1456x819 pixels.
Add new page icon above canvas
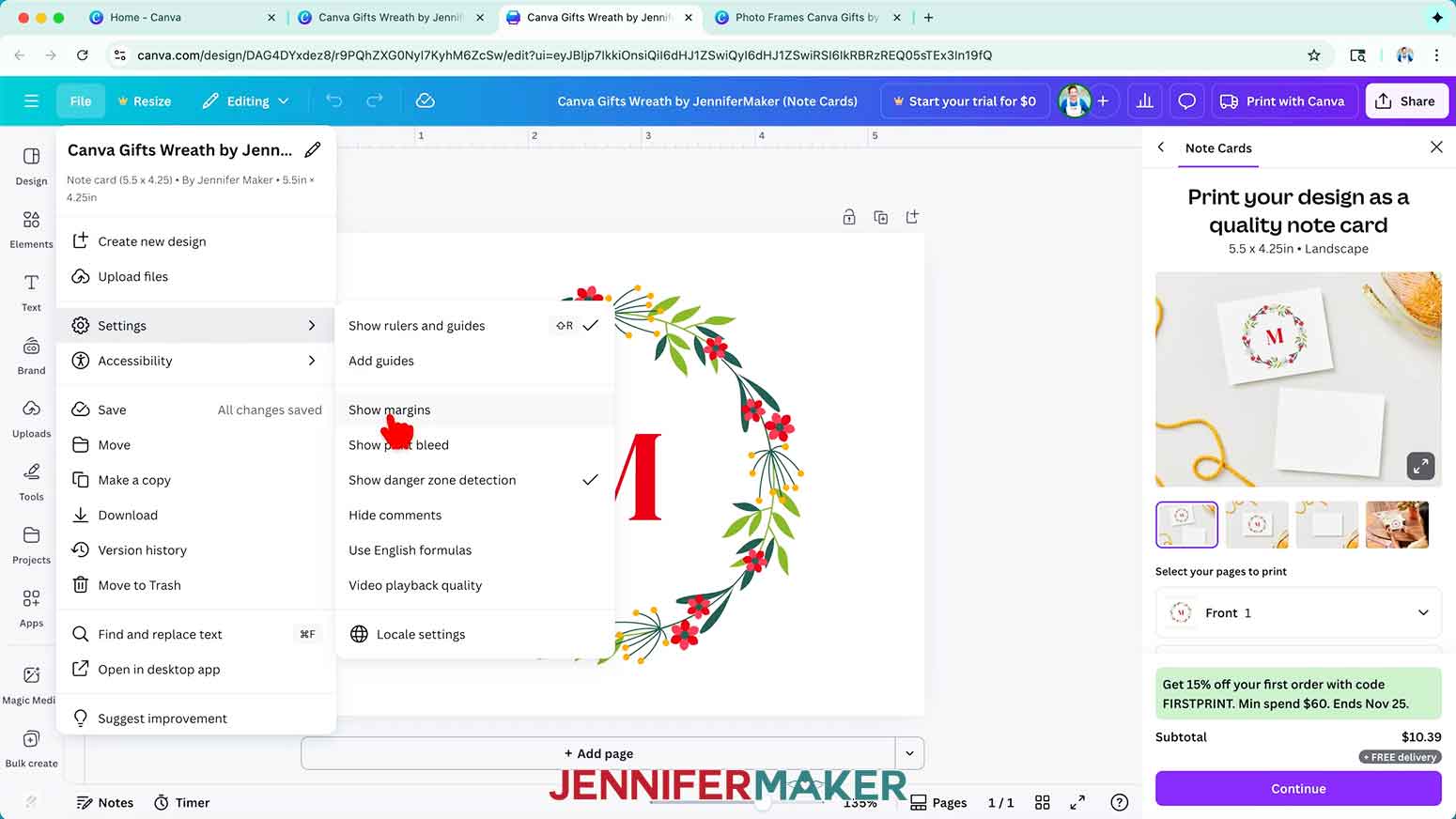point(911,217)
